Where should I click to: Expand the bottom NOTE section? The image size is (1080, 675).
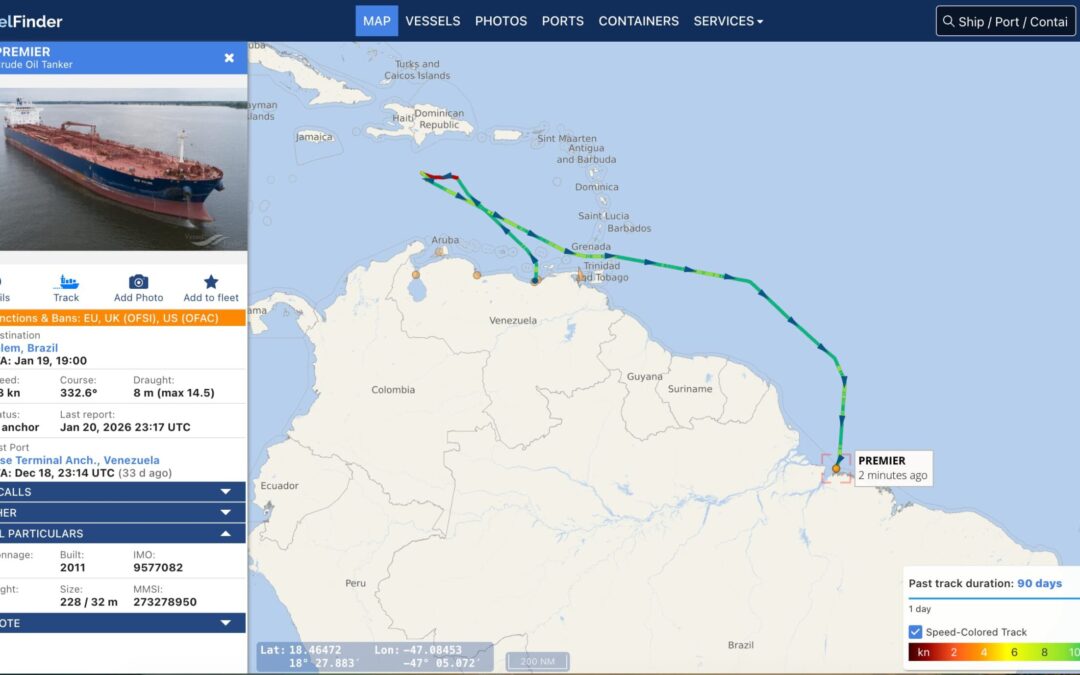tap(123, 623)
